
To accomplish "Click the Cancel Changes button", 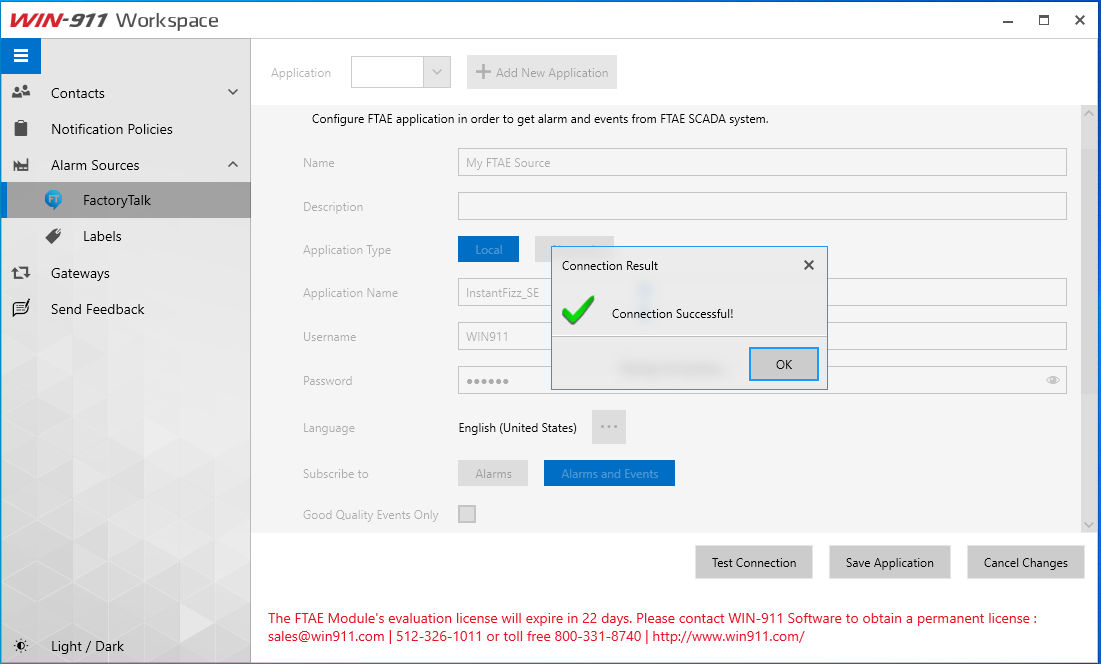I will [1025, 562].
